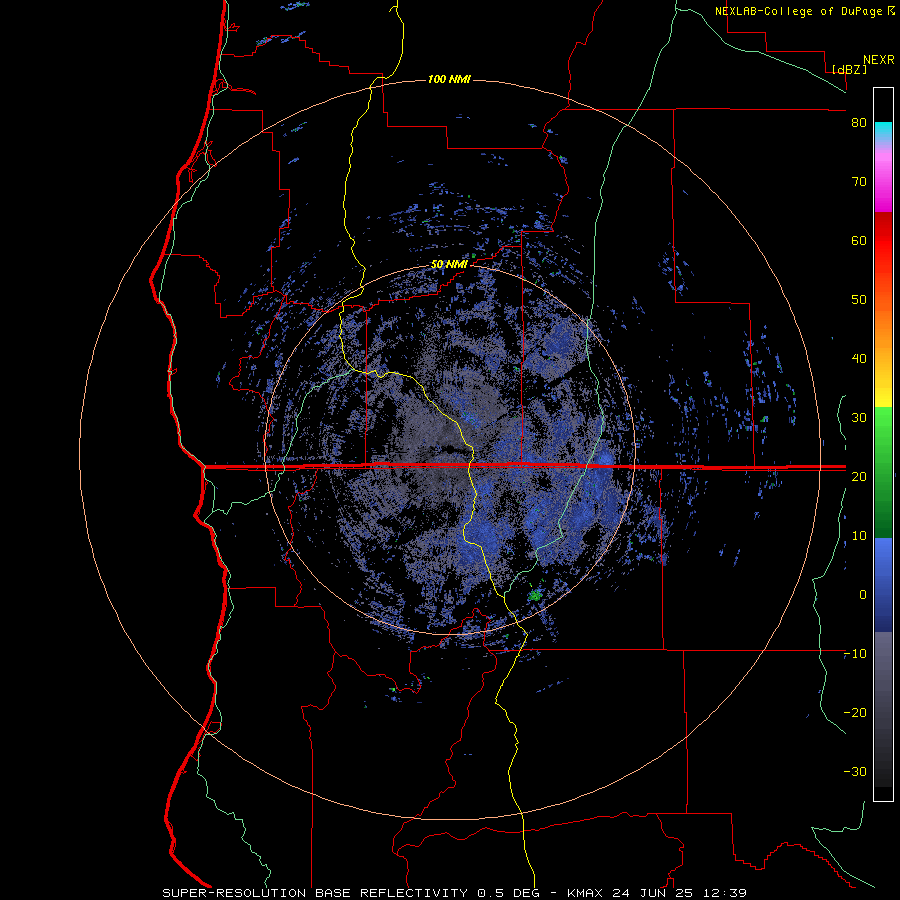Click the KMAX station identifier in footer

[x=585, y=893]
